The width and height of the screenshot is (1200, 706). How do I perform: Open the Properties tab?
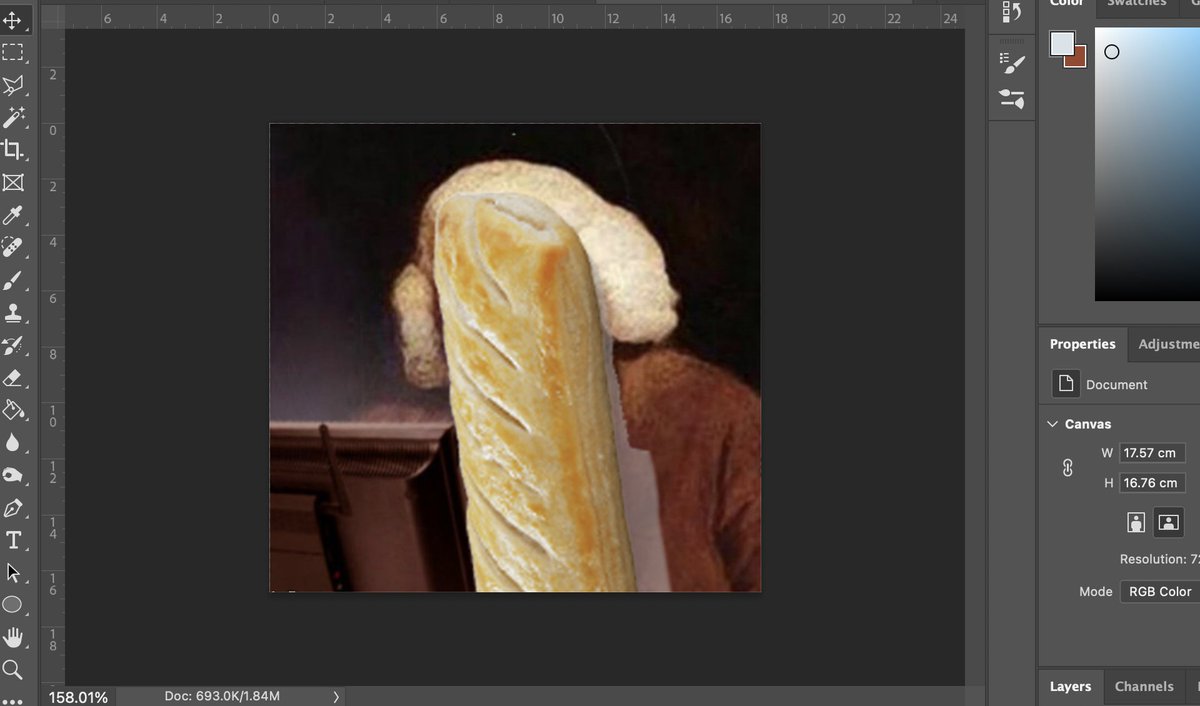click(1082, 344)
